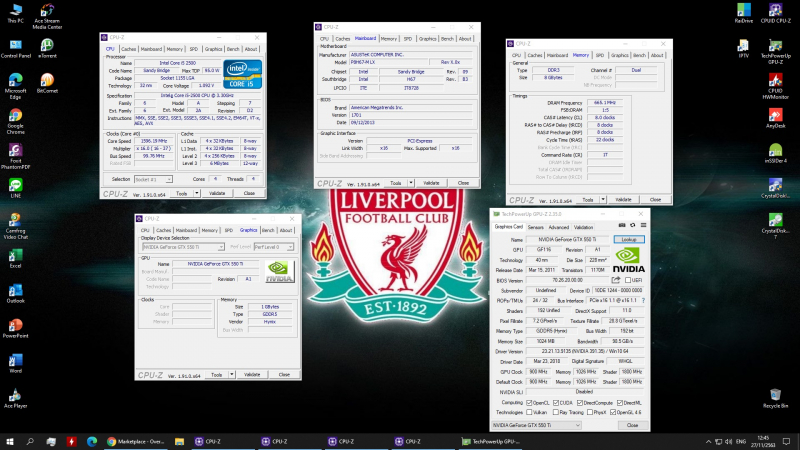Click the Intel Core i5 logo

tap(242, 75)
